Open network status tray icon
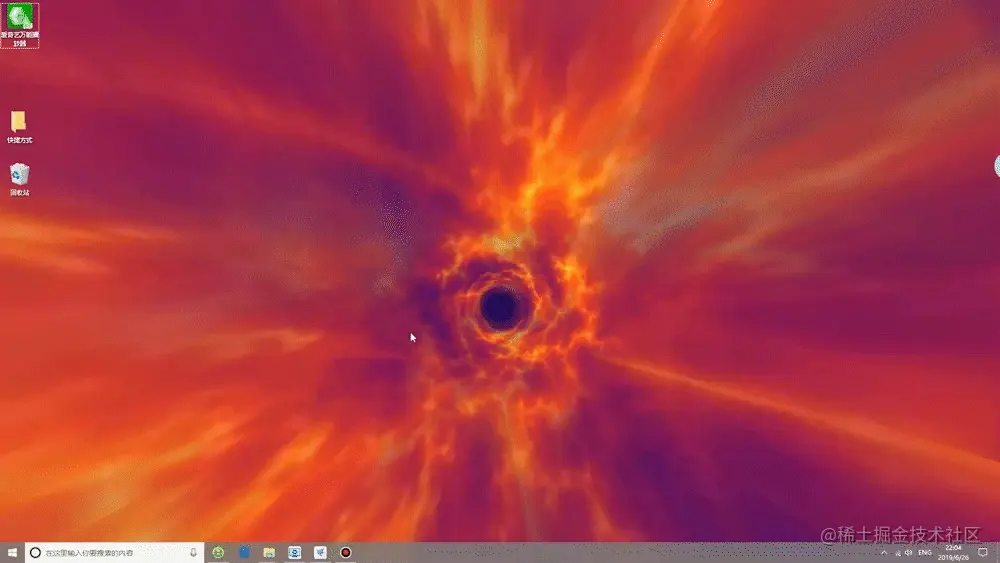The image size is (1000, 563). tap(898, 553)
